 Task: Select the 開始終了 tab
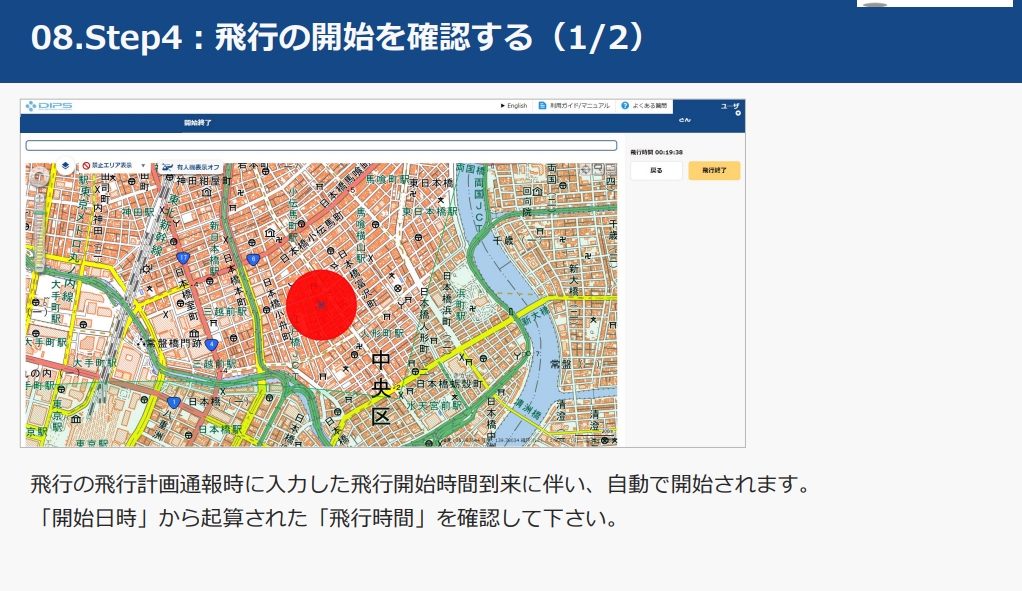tap(197, 123)
